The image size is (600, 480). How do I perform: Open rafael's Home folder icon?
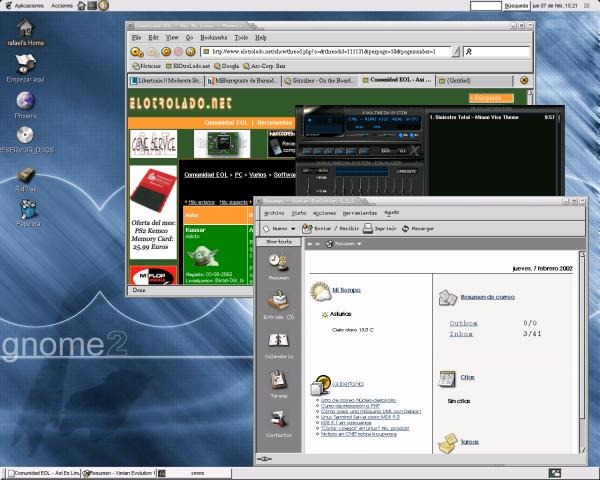tap(27, 29)
